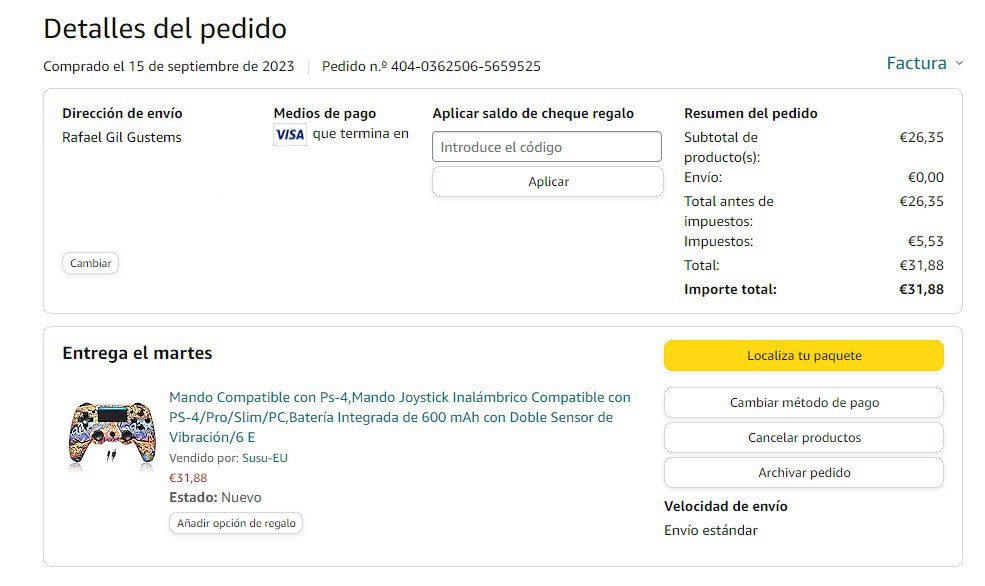985x586 pixels.
Task: Click the Factura chevron arrow
Action: click(959, 63)
